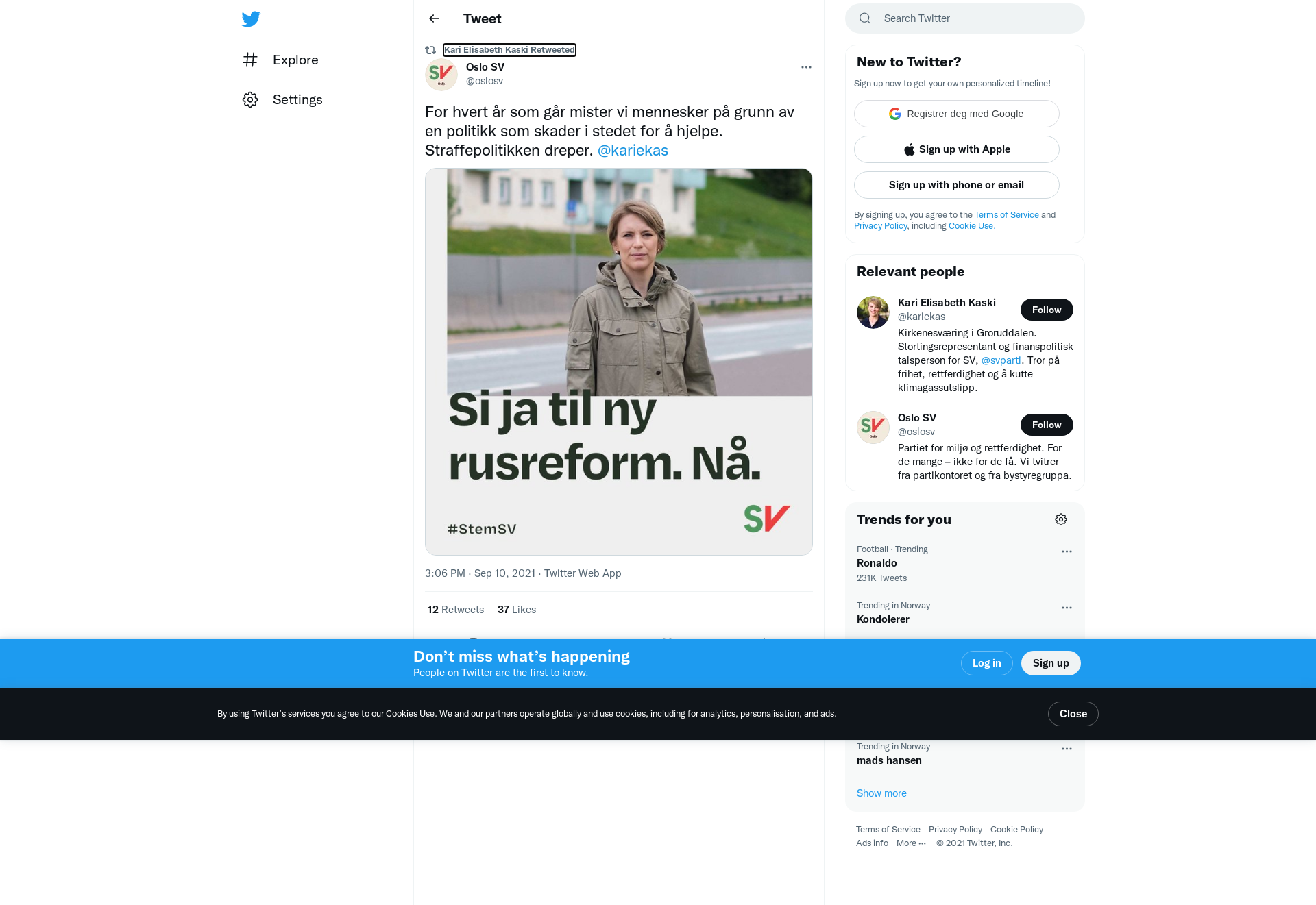The image size is (1316, 905).
Task: Open Trends settings gear icon
Action: pyautogui.click(x=1061, y=519)
